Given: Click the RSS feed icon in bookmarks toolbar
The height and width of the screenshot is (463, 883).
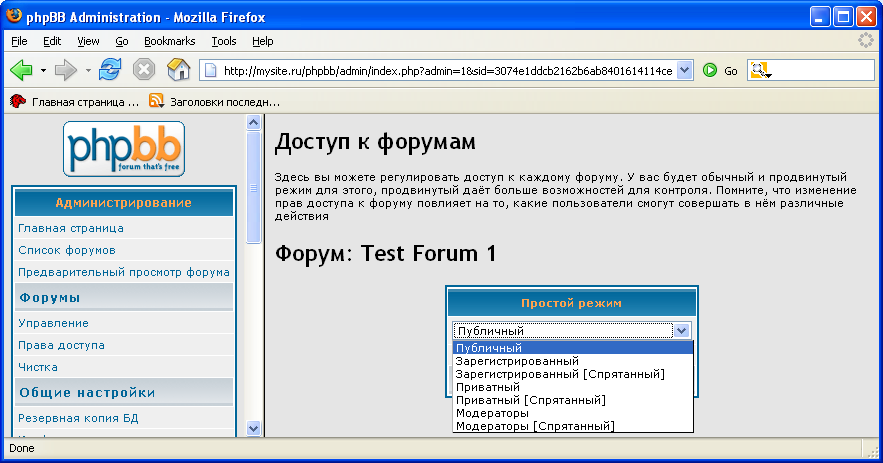Looking at the screenshot, I should pyautogui.click(x=156, y=101).
